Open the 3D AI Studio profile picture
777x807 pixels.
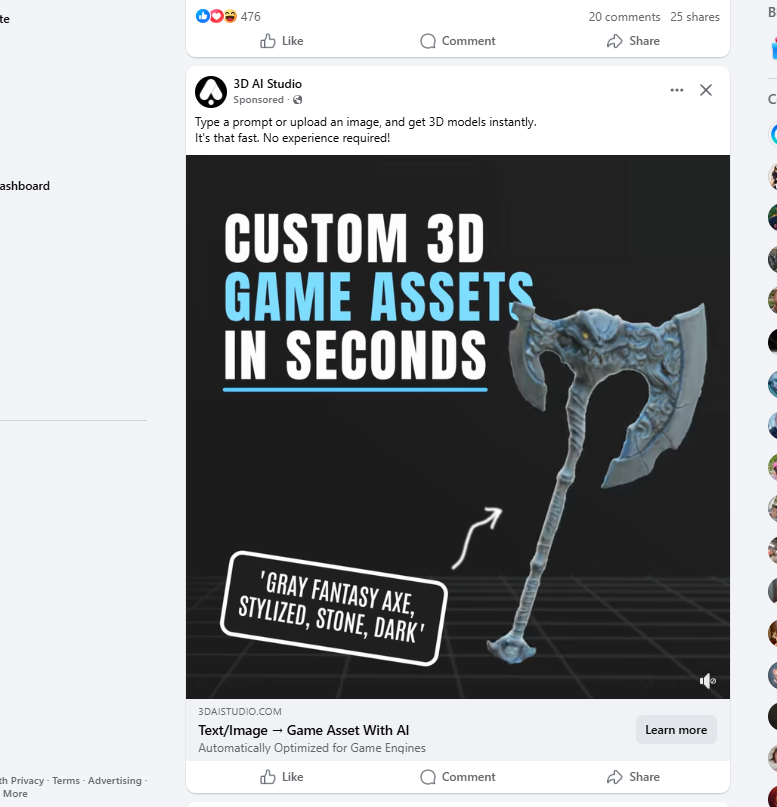pos(211,92)
